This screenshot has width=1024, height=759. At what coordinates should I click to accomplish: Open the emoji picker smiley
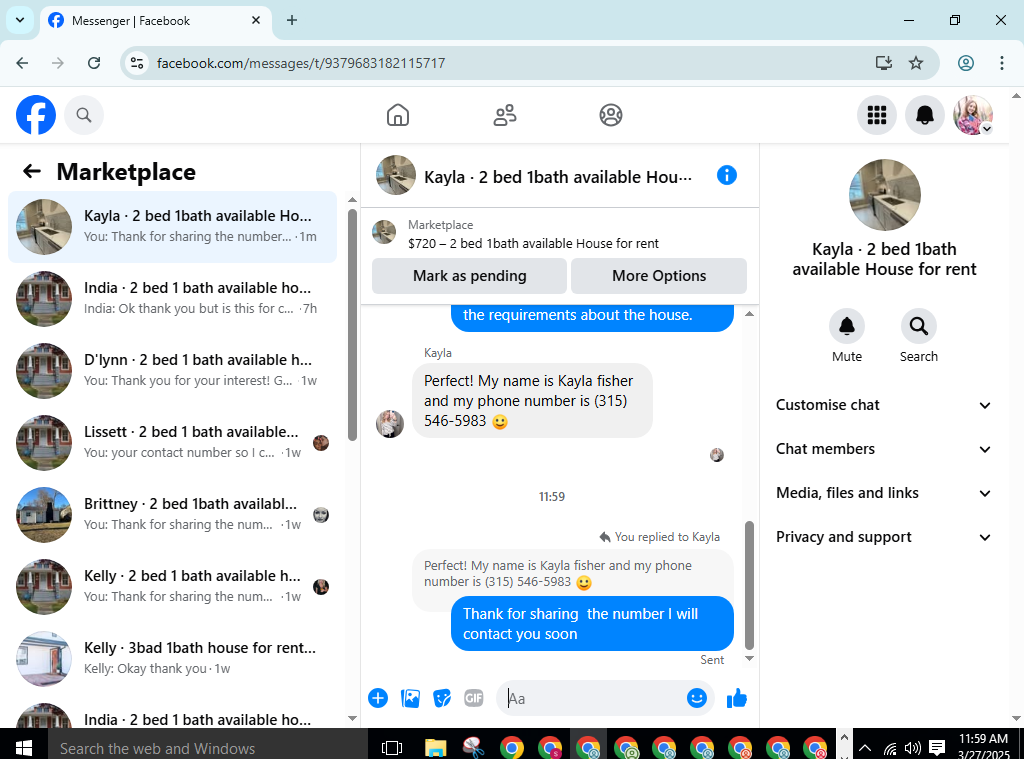[696, 698]
